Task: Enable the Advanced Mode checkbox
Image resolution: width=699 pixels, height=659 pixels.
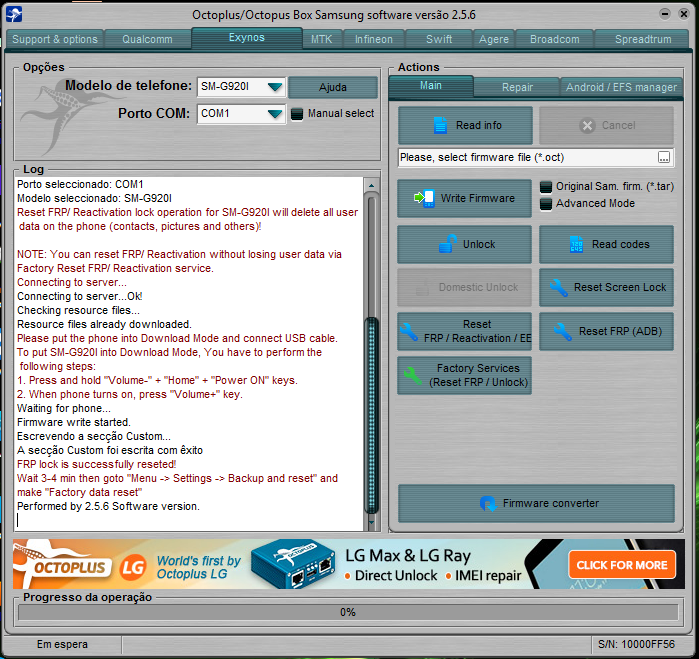Action: pyautogui.click(x=546, y=204)
